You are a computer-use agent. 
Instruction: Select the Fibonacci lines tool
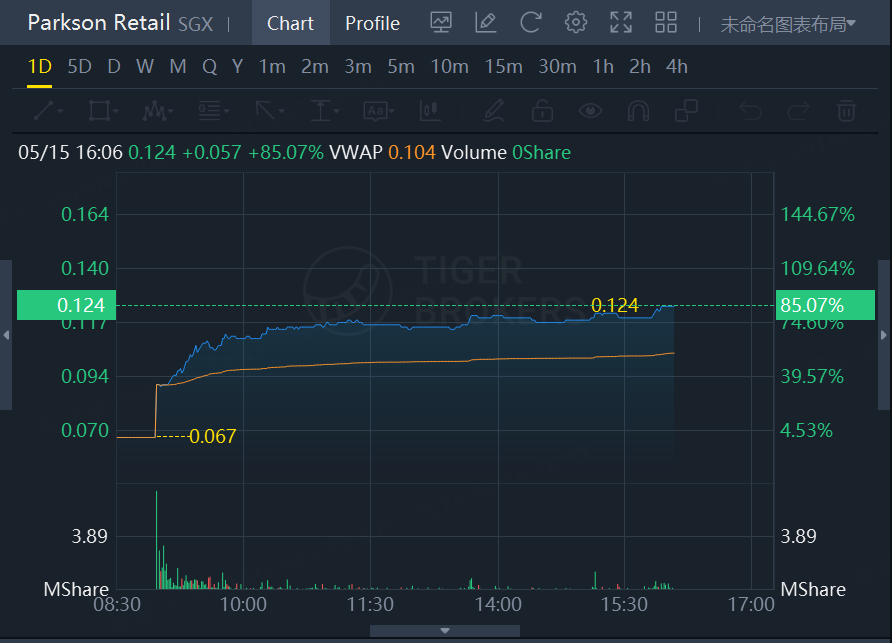tap(209, 111)
